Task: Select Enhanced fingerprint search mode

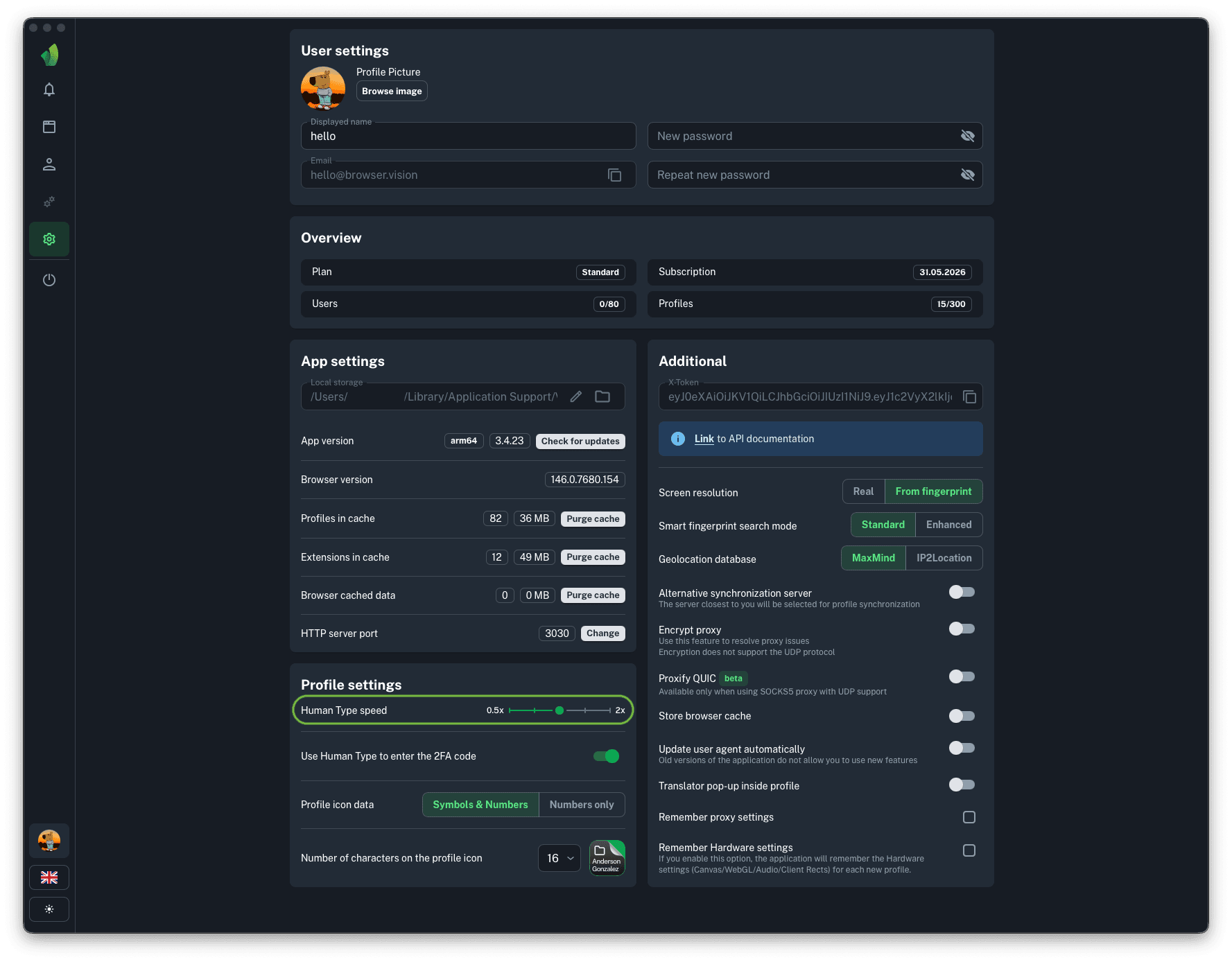Action: (948, 525)
